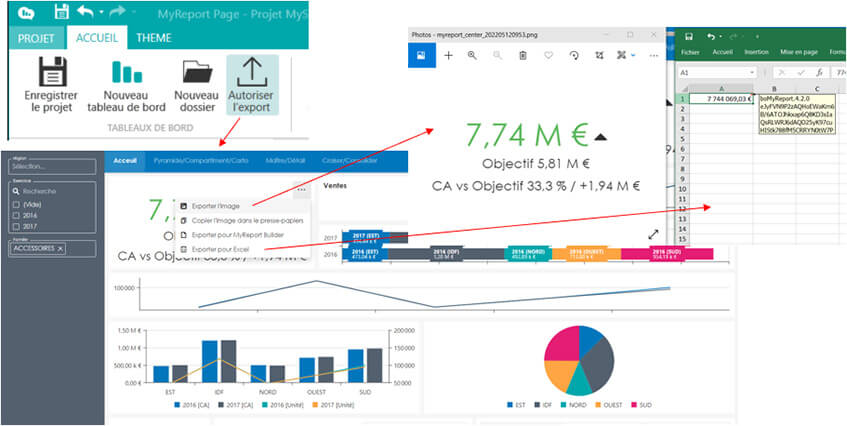Click the Photos collection icon in blue square
The width and height of the screenshot is (847, 426).
pos(421,55)
